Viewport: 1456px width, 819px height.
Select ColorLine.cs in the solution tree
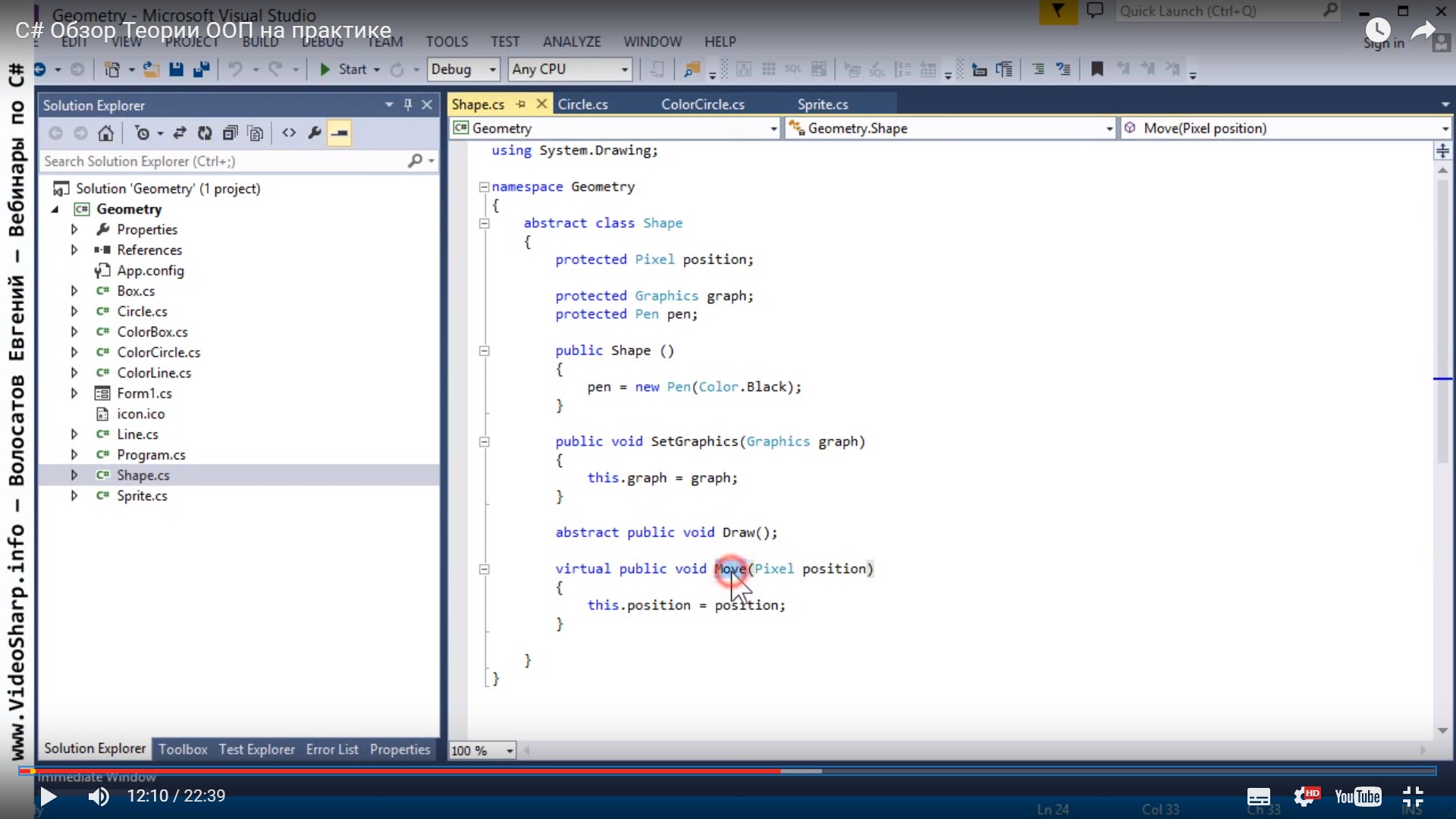click(154, 372)
